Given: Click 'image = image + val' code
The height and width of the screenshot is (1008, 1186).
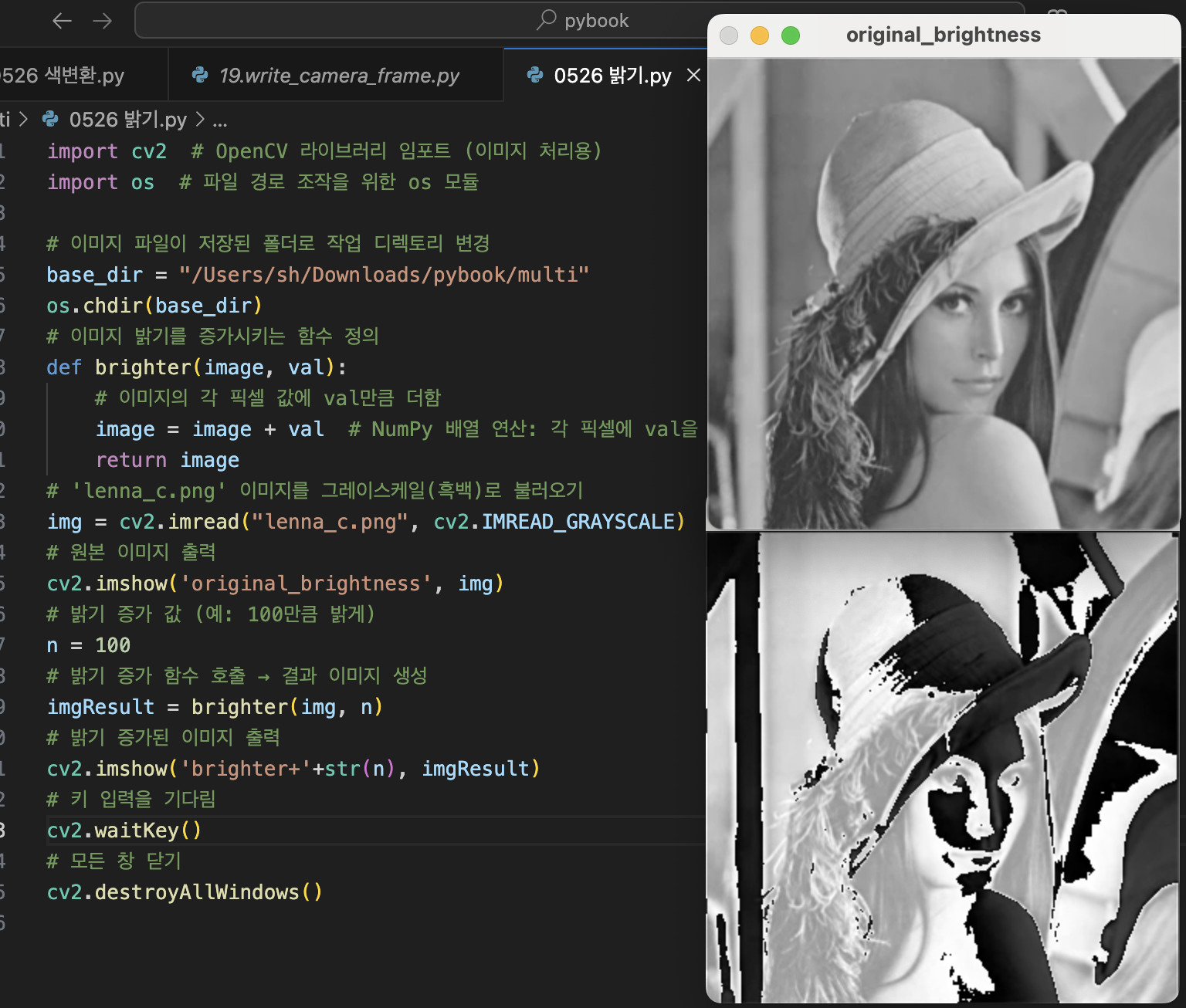Looking at the screenshot, I should (210, 429).
